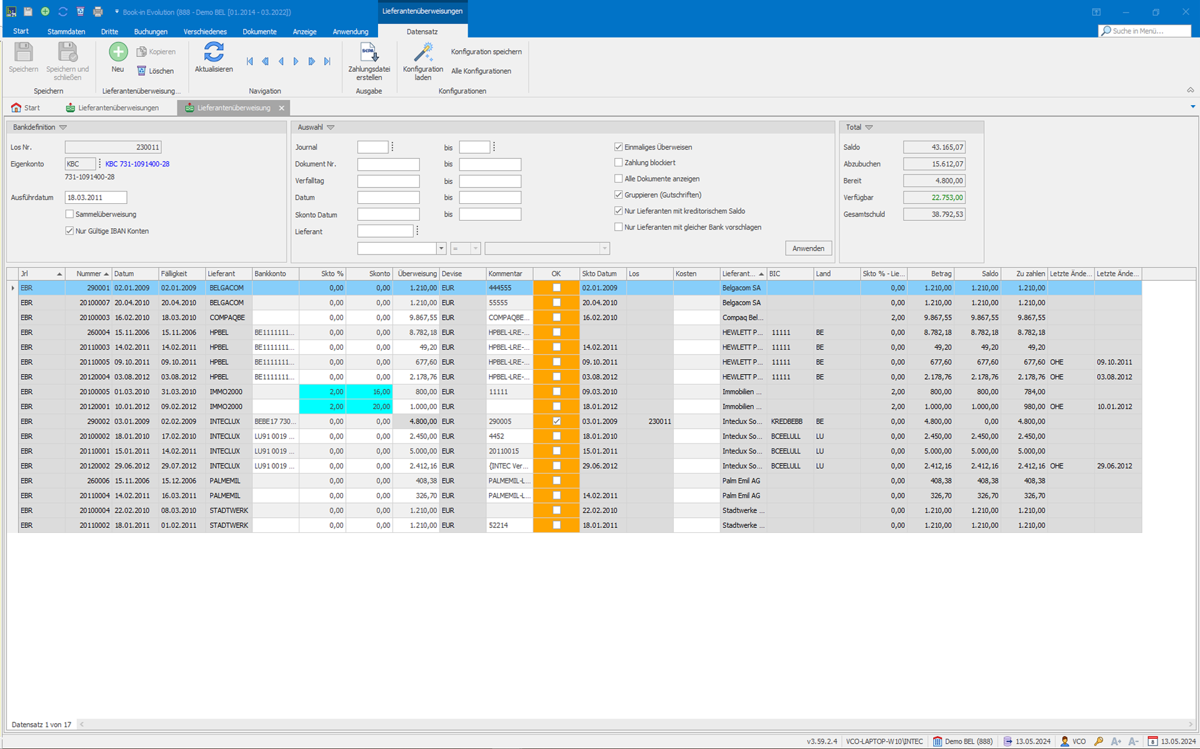
Task: Open the Journal from-field lookup dots
Action: [x=392, y=147]
